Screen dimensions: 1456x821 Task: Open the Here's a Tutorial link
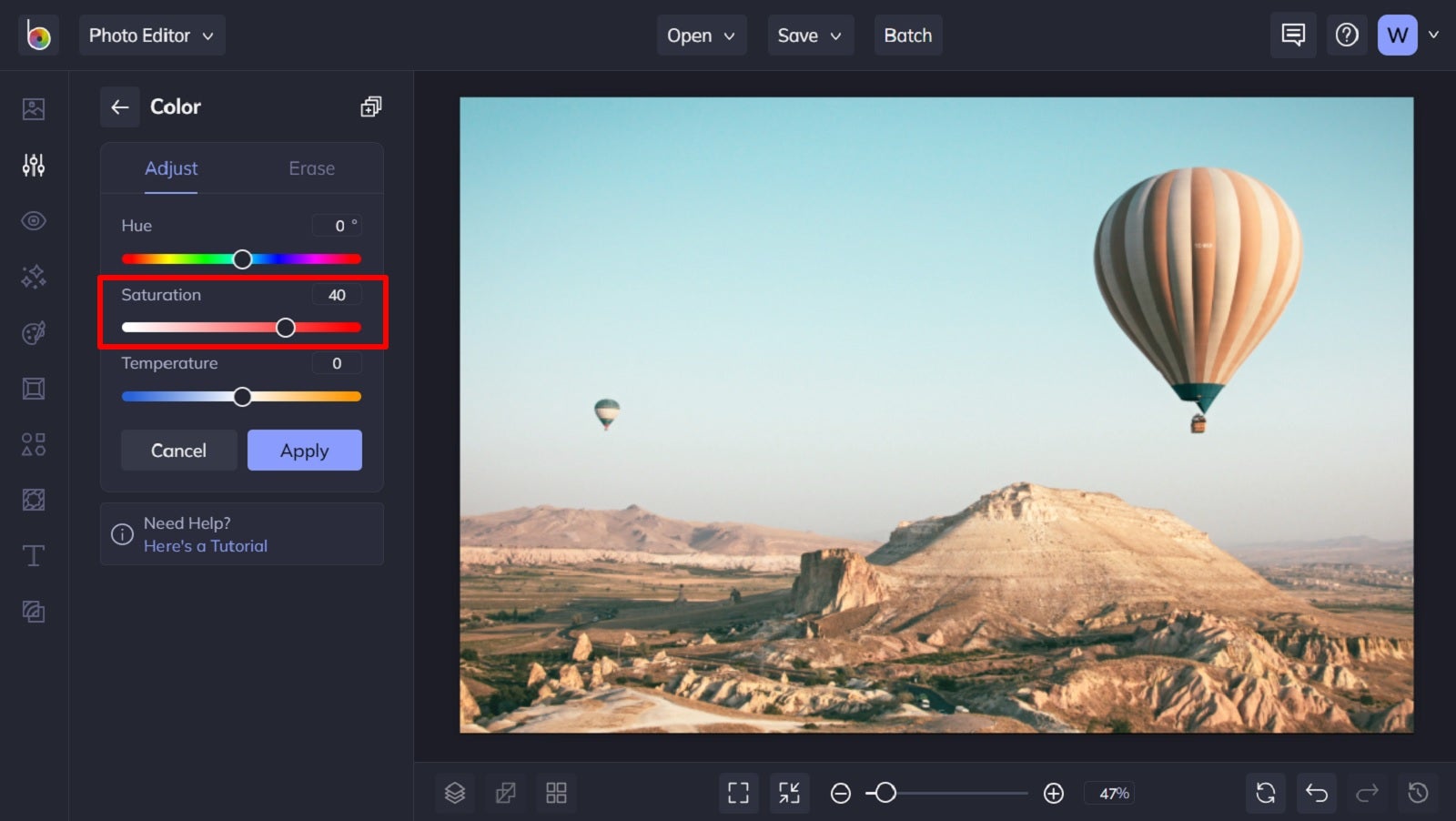[x=206, y=545]
